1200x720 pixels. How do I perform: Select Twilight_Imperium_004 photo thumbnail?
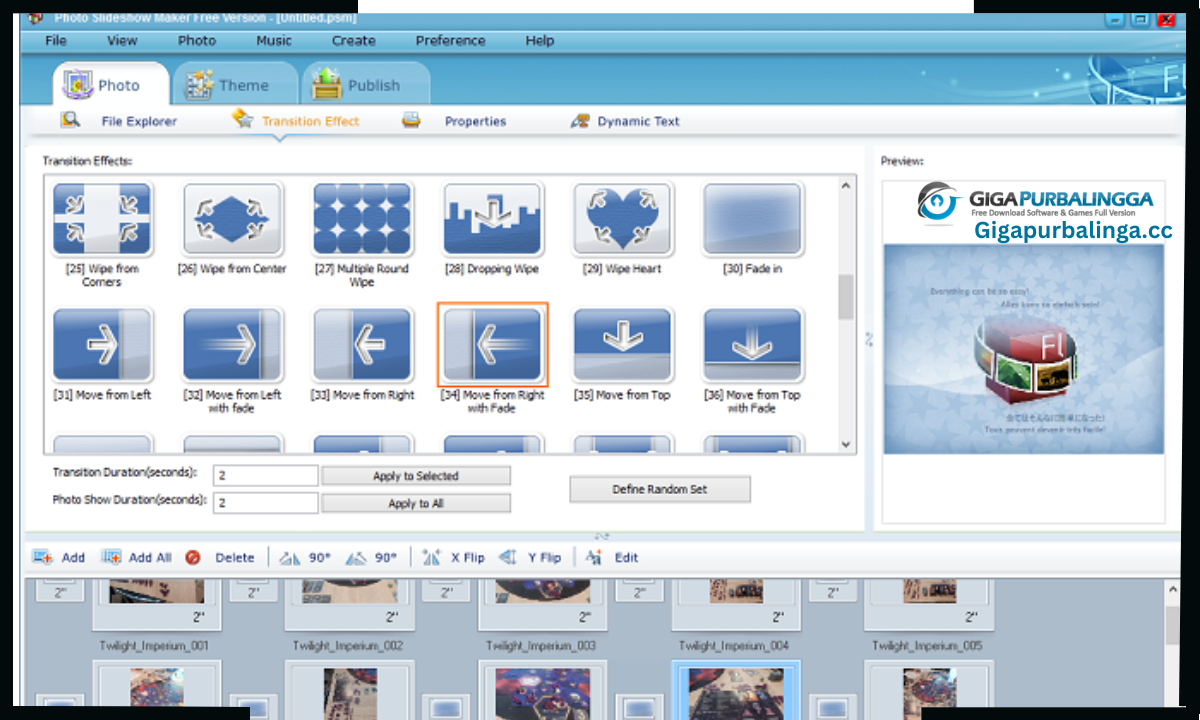pyautogui.click(x=735, y=603)
